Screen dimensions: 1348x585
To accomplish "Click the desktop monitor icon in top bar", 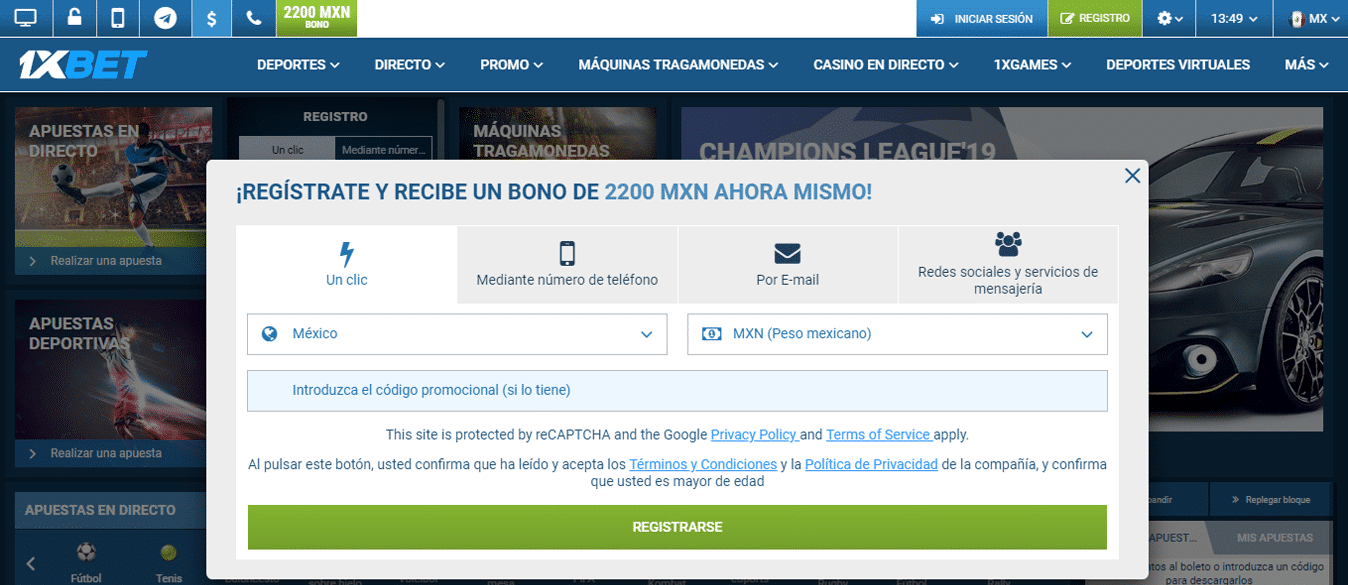I will click(x=25, y=18).
